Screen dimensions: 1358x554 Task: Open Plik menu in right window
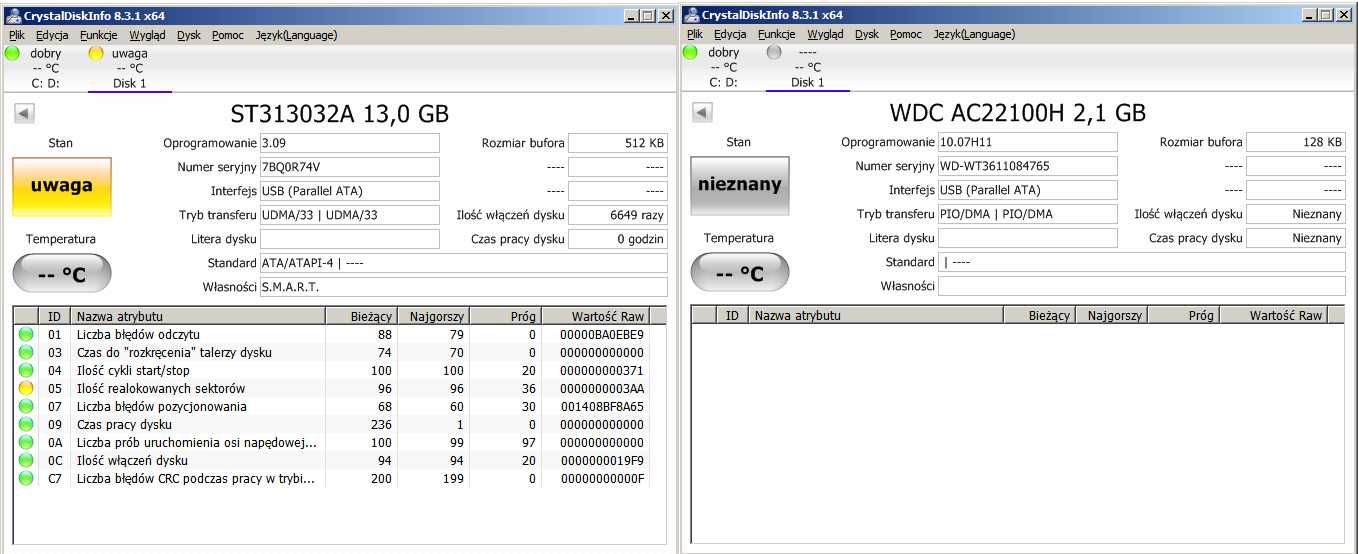[694, 34]
